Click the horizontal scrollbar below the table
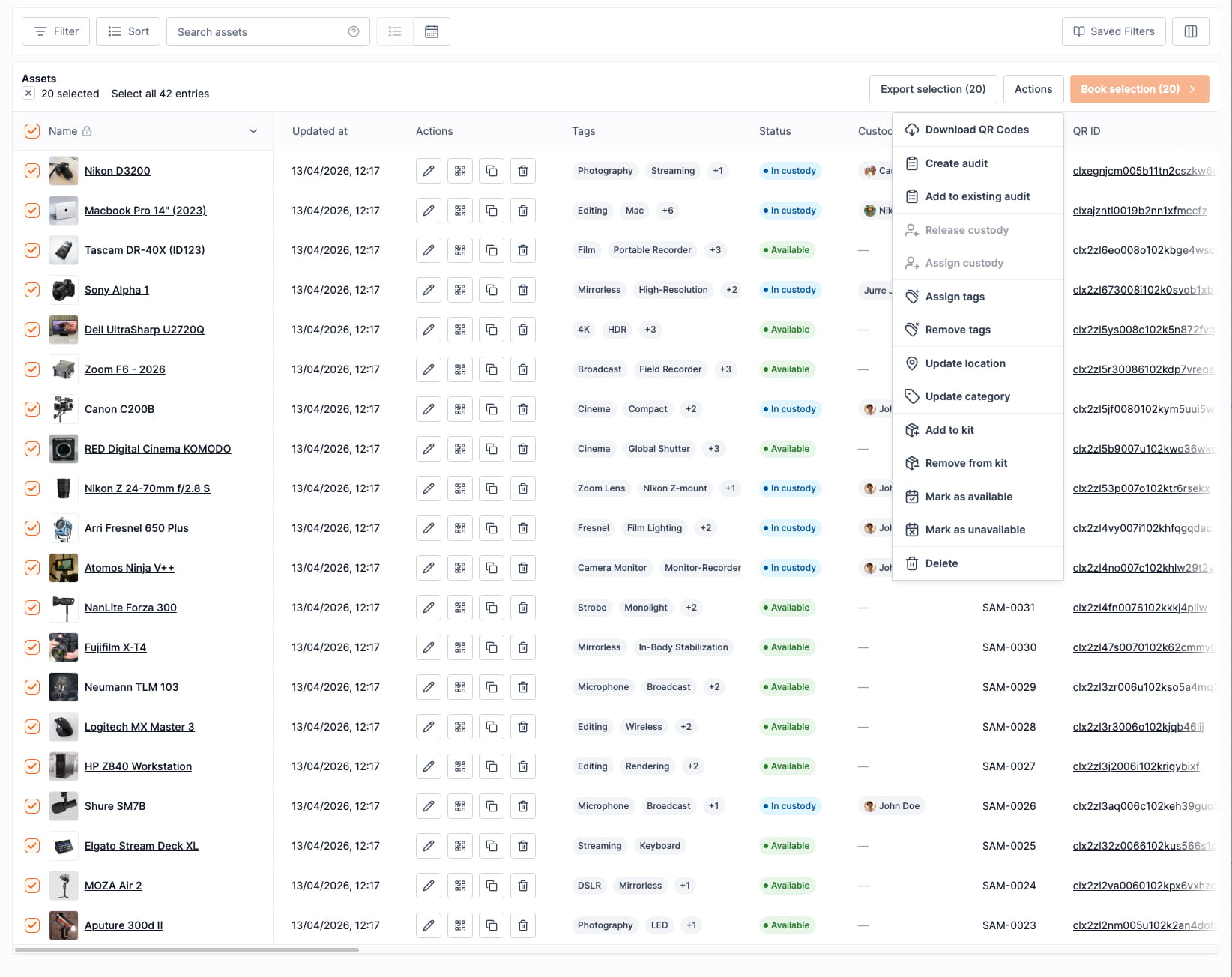 tap(187, 950)
